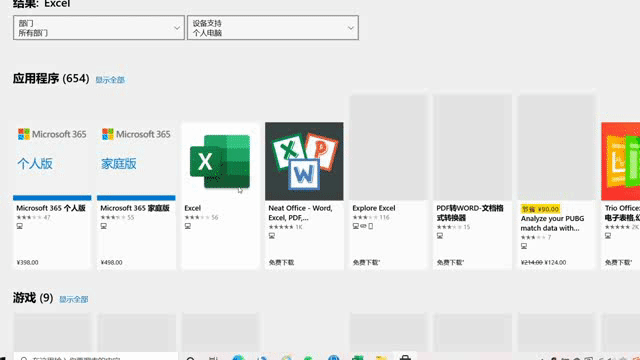Click the Neat Office - Word, Excel, PDF title

(300, 213)
